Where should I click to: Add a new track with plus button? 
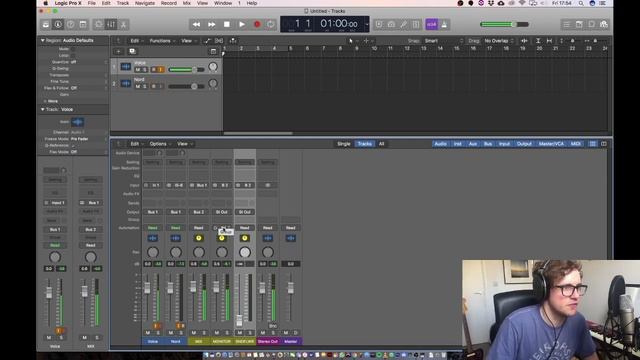point(118,51)
